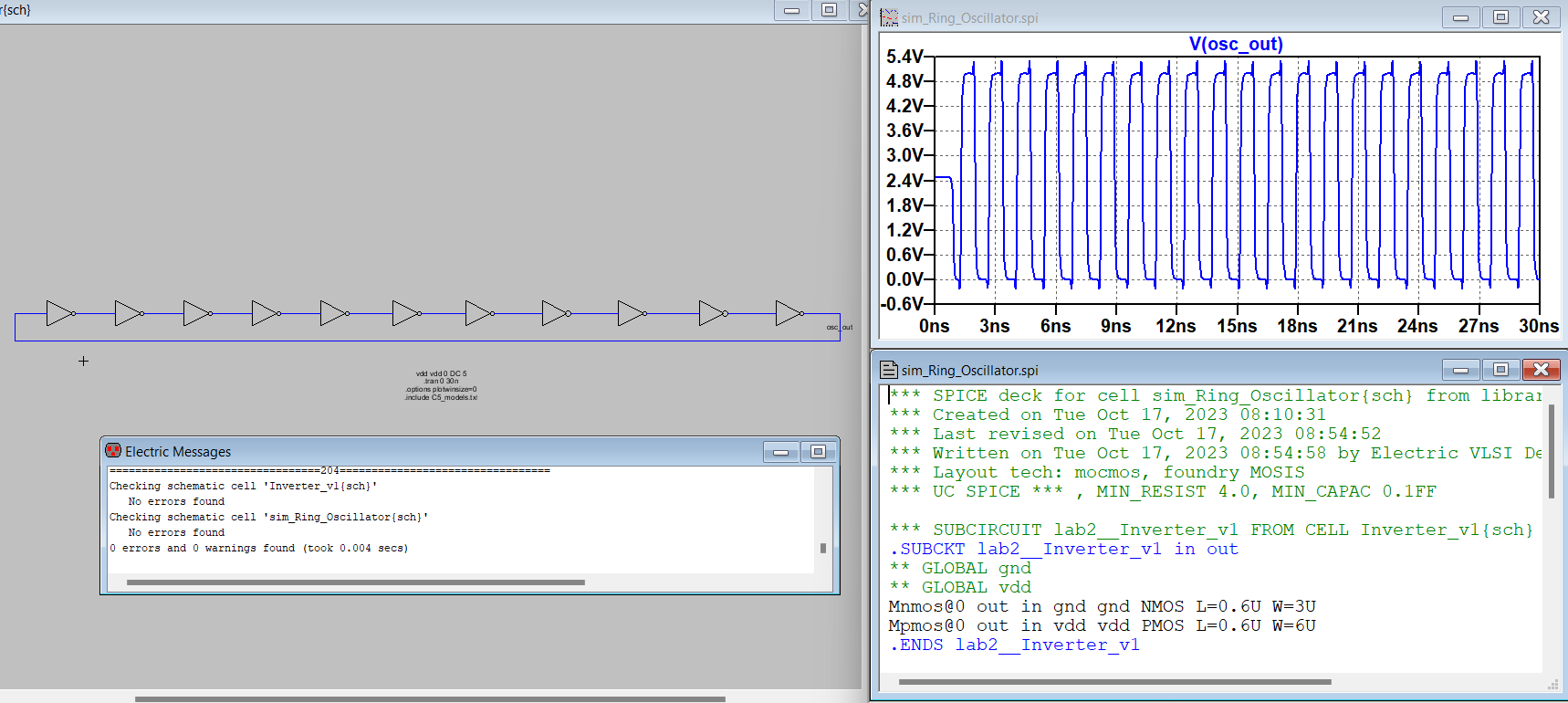
Task: Click the 0.0V label on the vertical axis
Action: pos(904,279)
